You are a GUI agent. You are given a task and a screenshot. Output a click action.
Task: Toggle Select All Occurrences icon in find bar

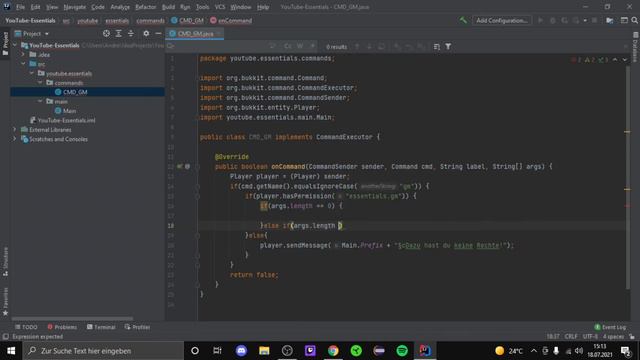[382, 47]
